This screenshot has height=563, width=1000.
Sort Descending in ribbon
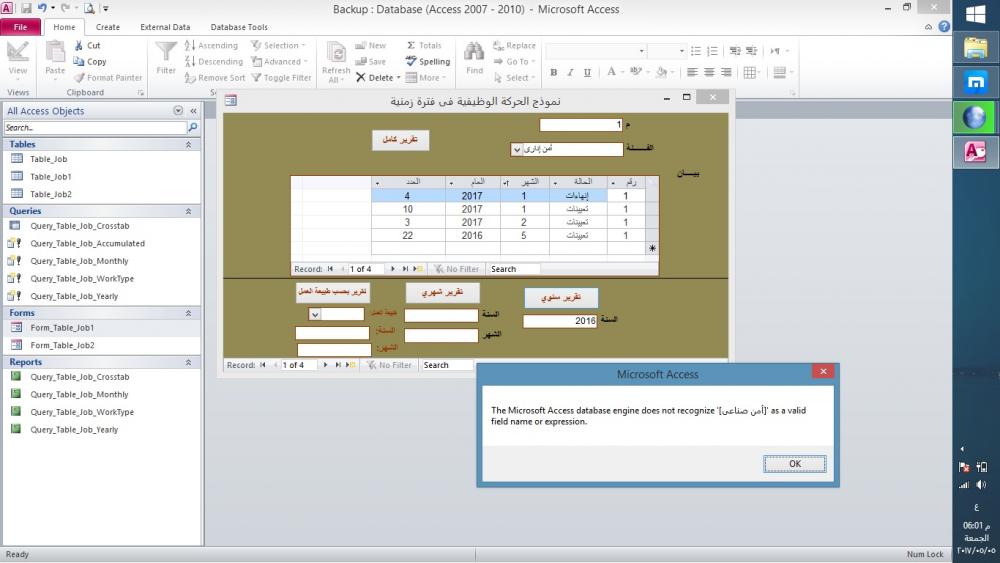coord(214,62)
